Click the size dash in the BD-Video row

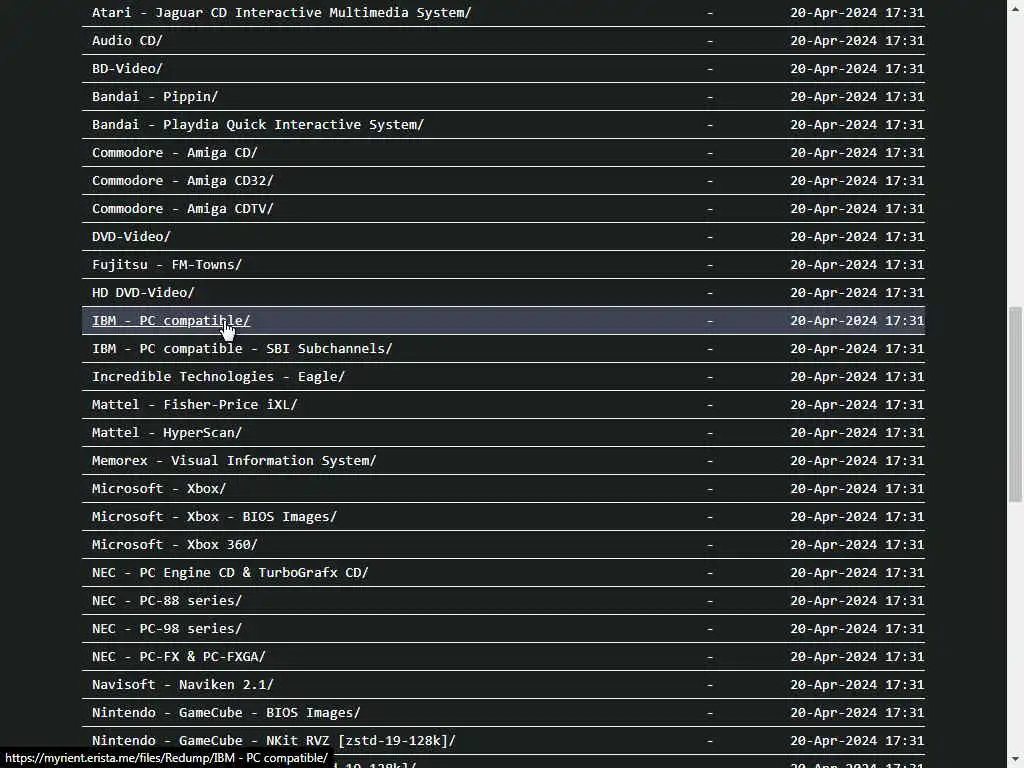(x=710, y=69)
